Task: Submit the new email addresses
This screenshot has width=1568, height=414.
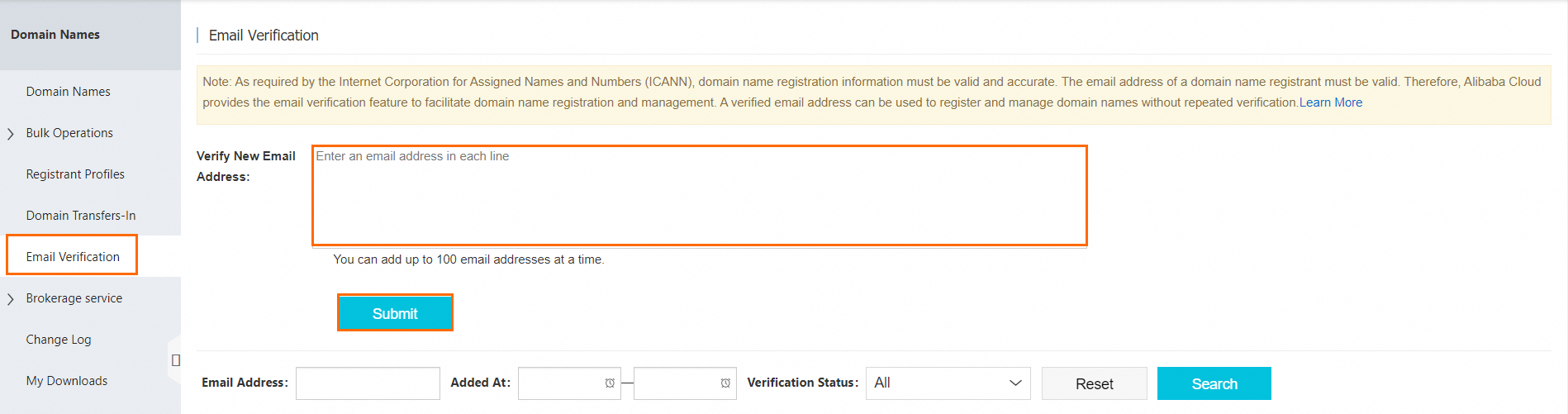Action: pos(395,313)
